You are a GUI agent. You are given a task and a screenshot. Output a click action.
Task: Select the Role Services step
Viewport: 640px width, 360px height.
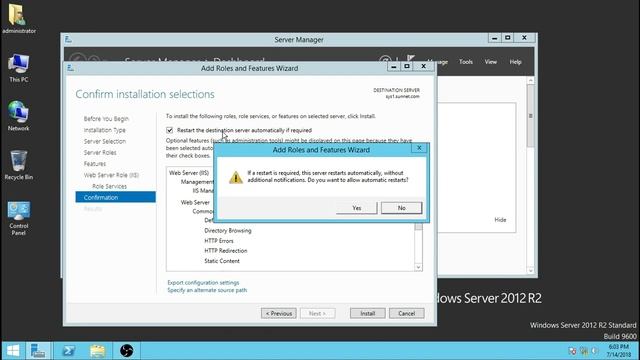pos(109,186)
